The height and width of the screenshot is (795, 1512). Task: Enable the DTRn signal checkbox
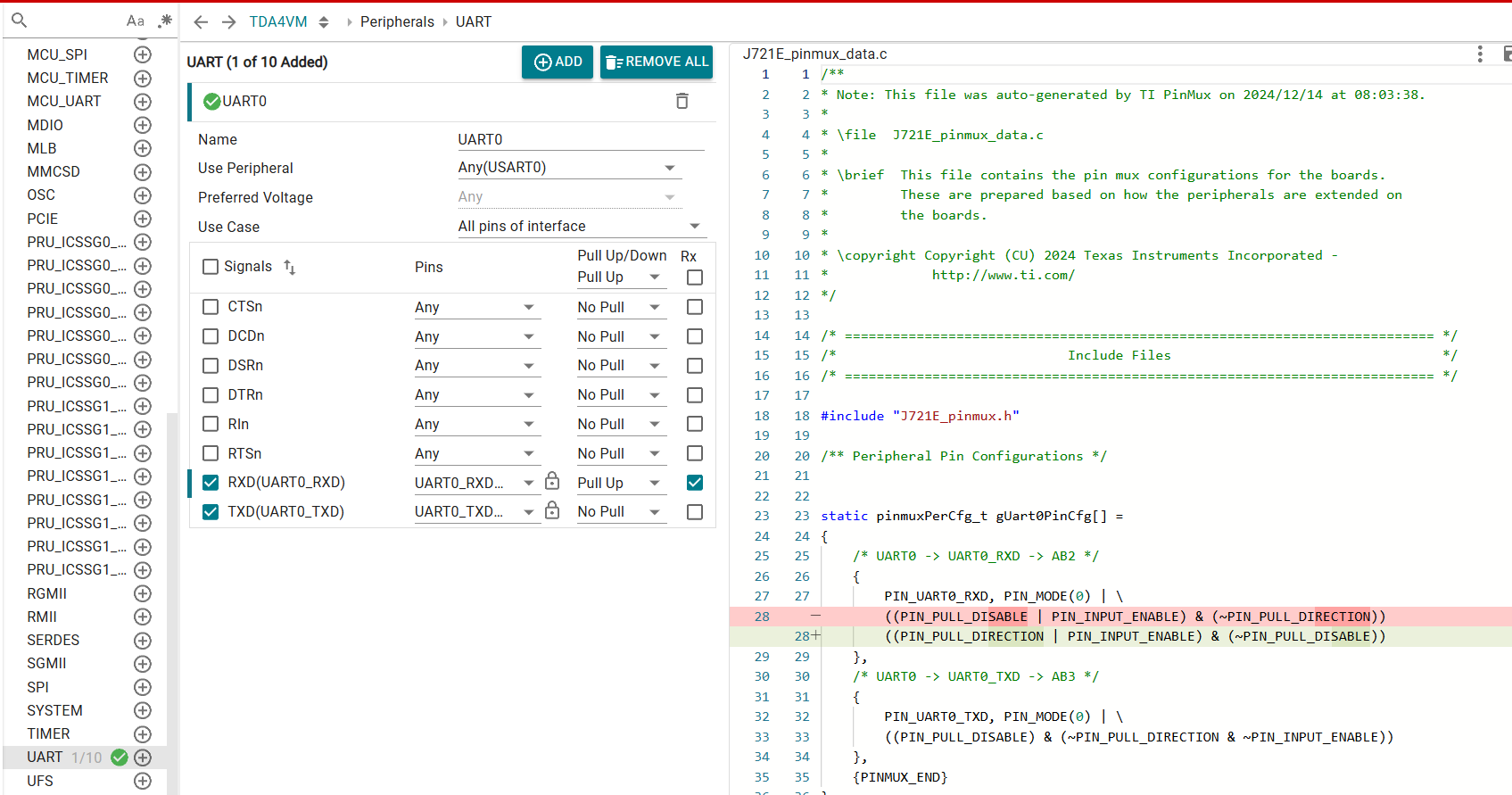pyautogui.click(x=211, y=395)
